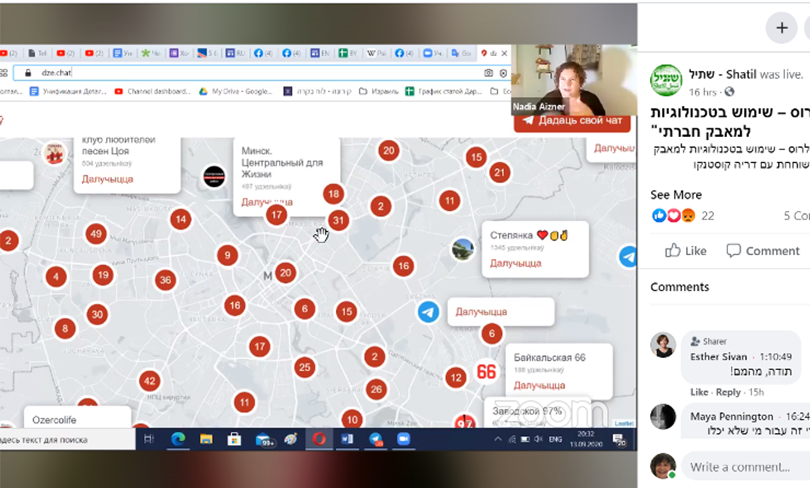
Task: Reply to Esther Sivan's comment
Action: (728, 392)
